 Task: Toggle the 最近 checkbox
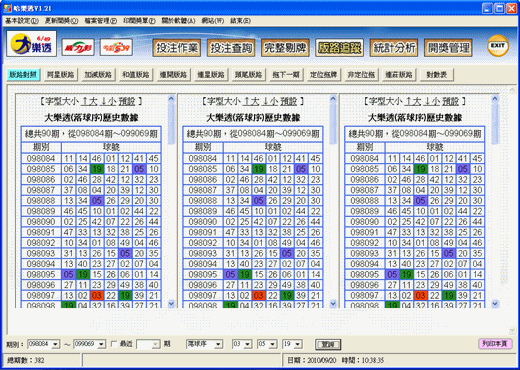[x=114, y=344]
